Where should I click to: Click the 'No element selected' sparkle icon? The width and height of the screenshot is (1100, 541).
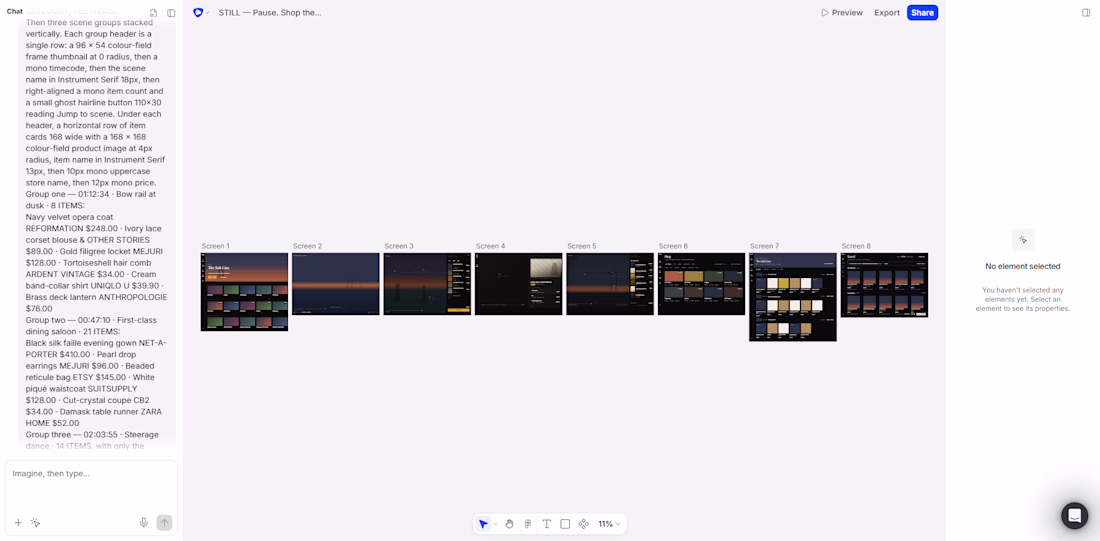tap(1023, 240)
